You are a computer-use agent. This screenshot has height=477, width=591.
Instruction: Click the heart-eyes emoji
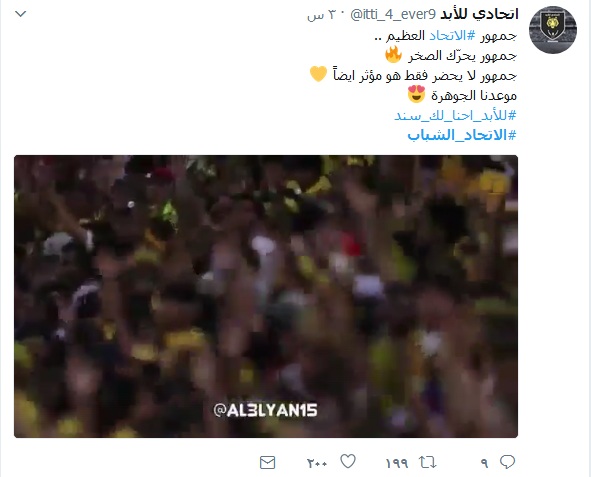(x=417, y=94)
